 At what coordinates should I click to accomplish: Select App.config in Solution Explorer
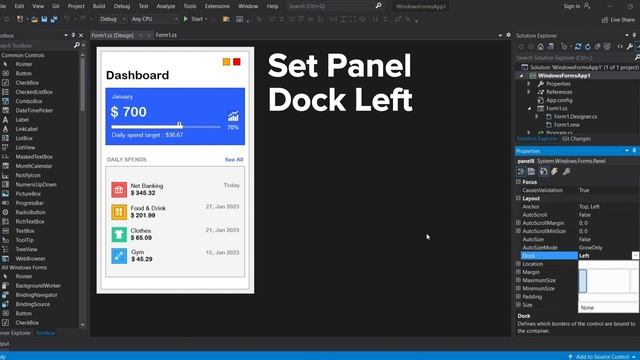559,100
